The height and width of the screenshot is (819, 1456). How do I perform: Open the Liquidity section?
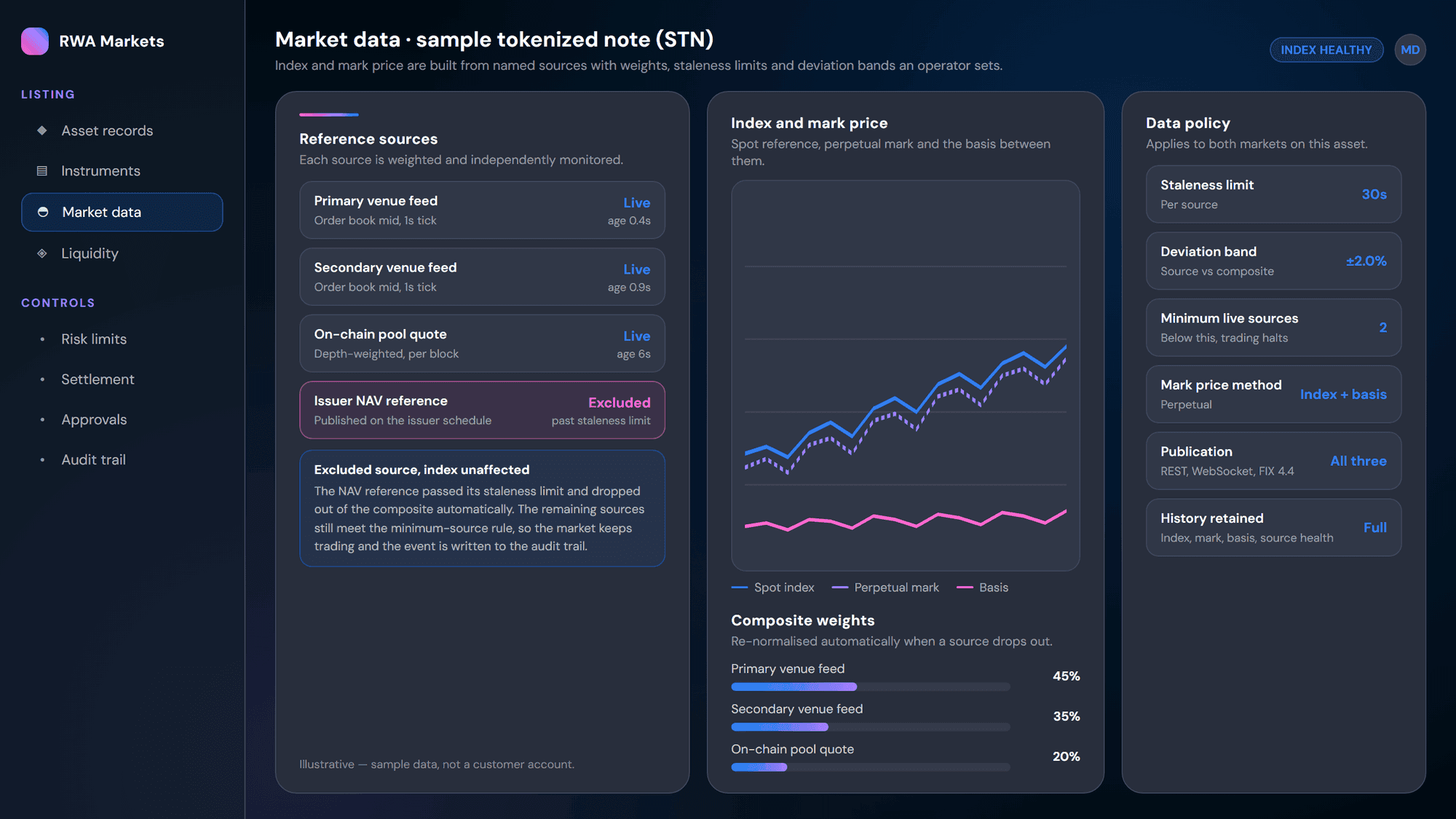122,253
